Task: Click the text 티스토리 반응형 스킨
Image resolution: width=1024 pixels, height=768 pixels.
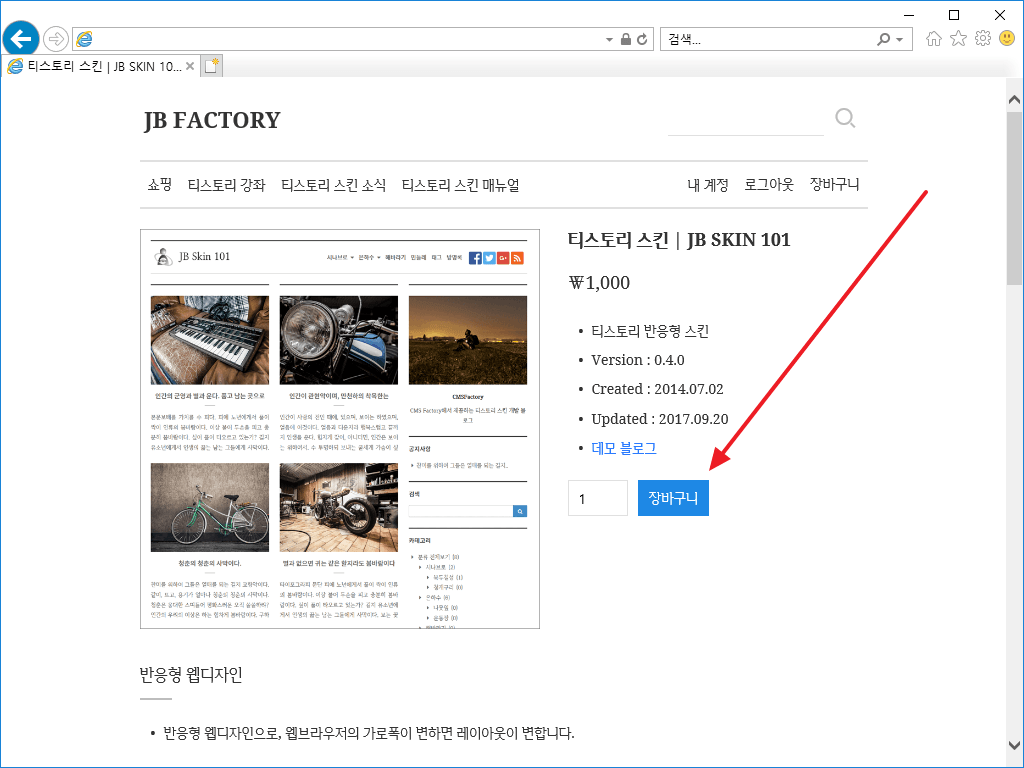Action: [650, 331]
